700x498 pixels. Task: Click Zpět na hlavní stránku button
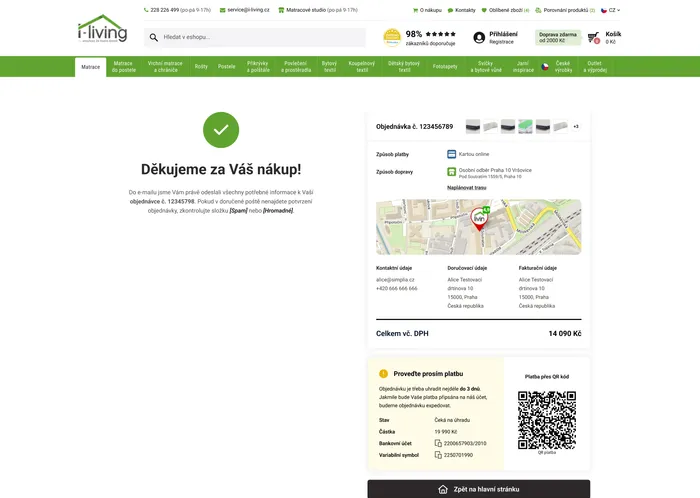[479, 489]
